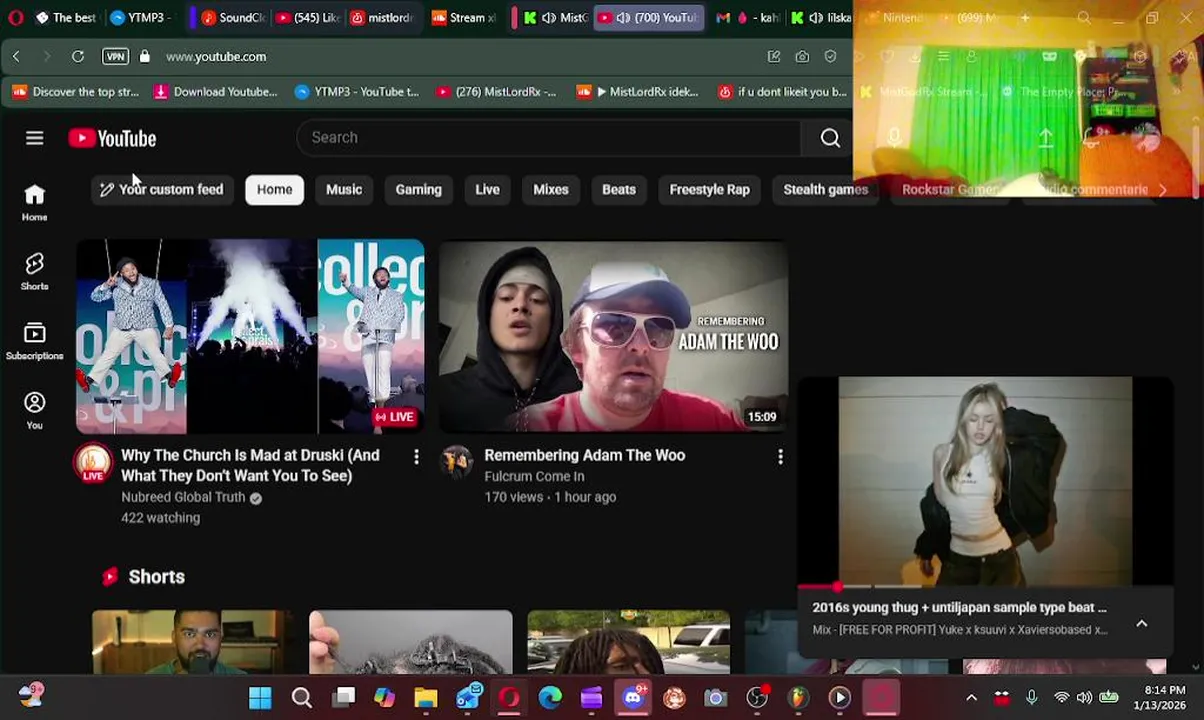Switch to 'The best' browser tab

66,17
